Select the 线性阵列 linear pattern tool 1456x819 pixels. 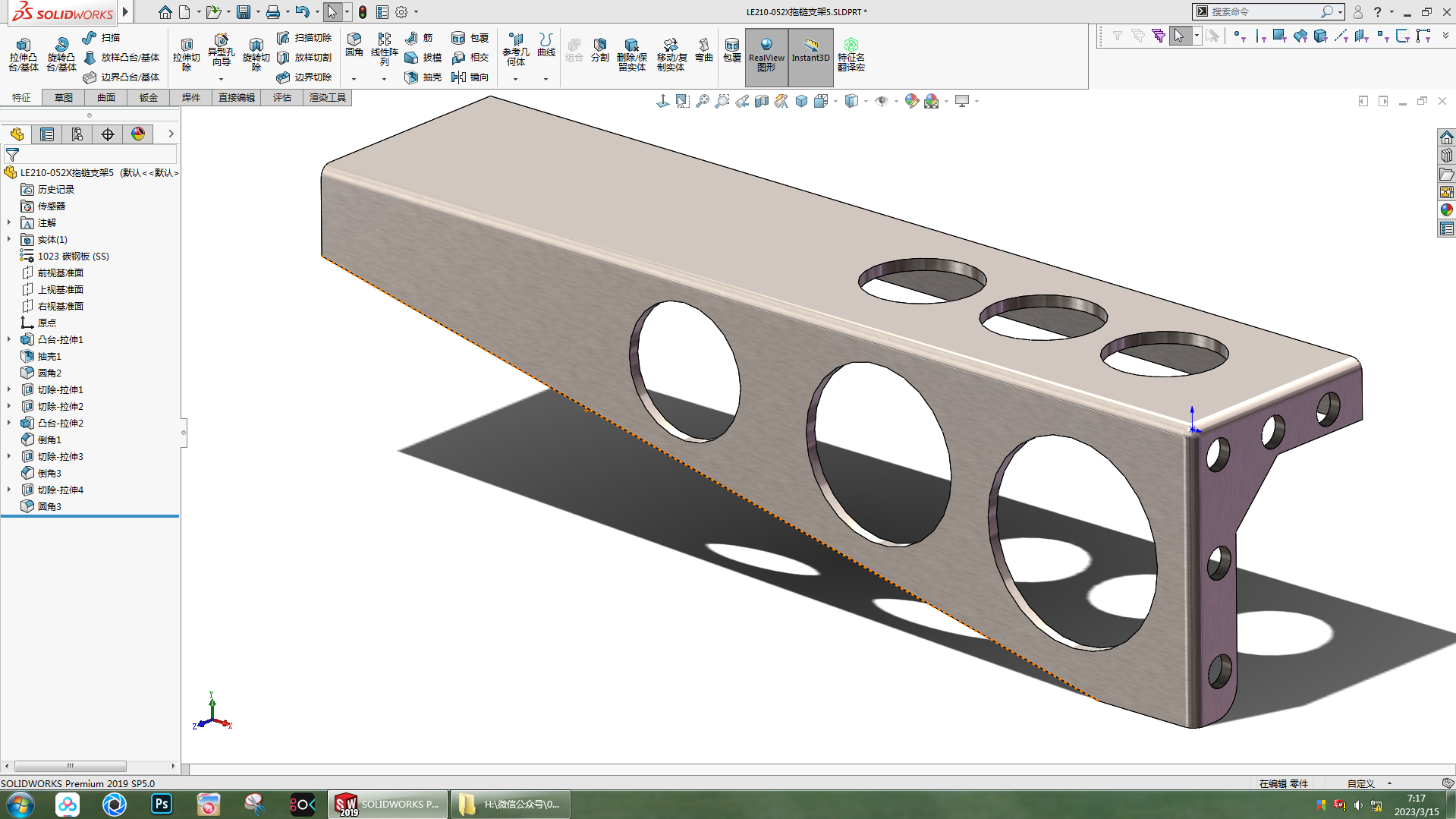(385, 50)
